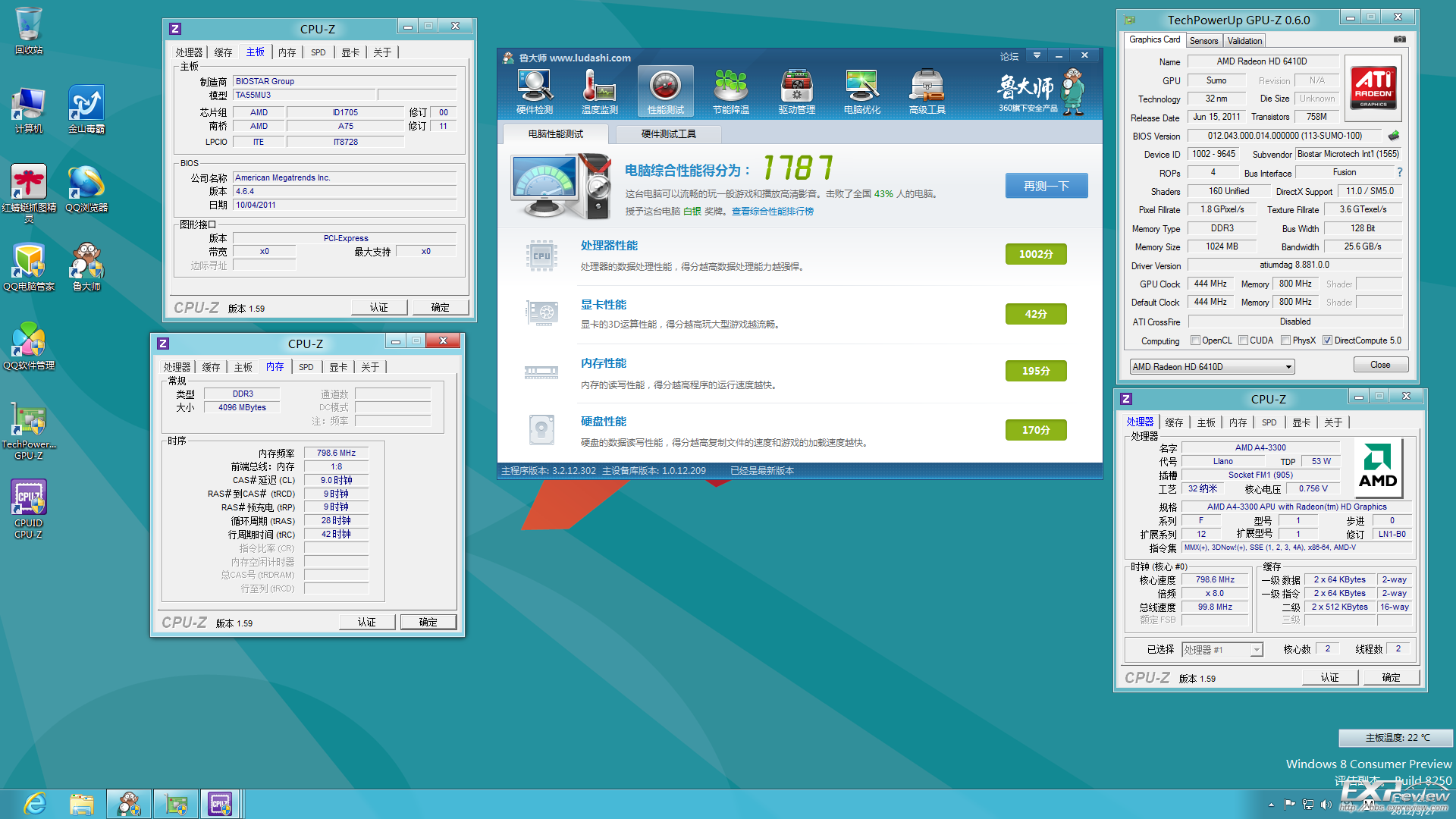Open the QQ浏览器 desktop icon
1456x819 pixels.
click(x=86, y=189)
